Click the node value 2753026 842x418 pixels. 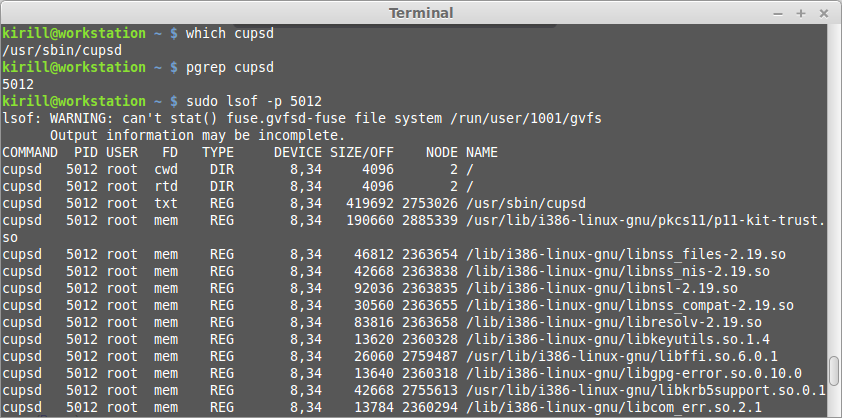point(430,204)
